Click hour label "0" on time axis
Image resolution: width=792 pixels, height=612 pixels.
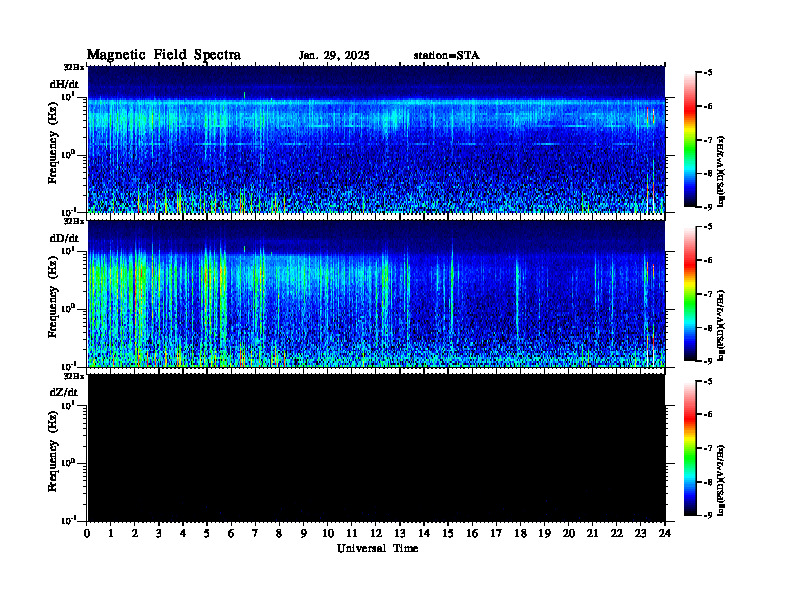point(87,533)
